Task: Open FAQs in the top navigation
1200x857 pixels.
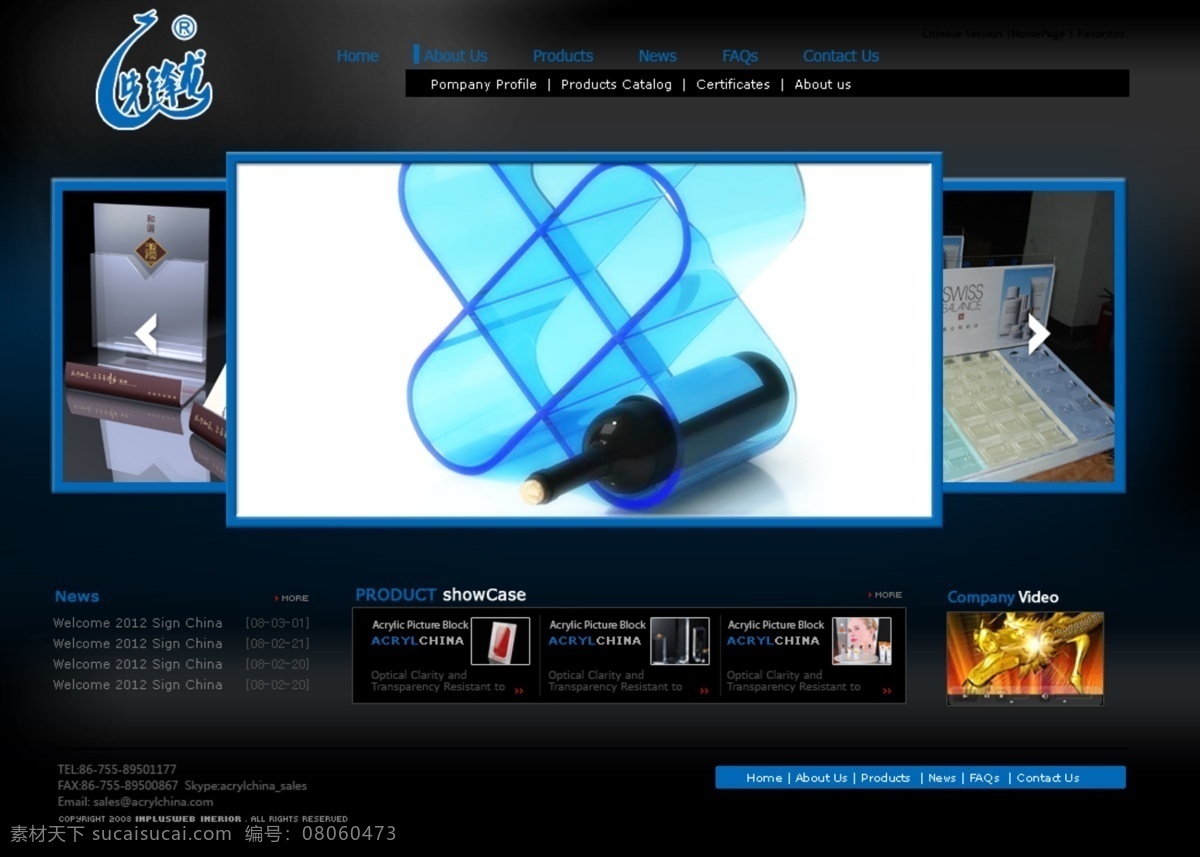Action: click(740, 56)
